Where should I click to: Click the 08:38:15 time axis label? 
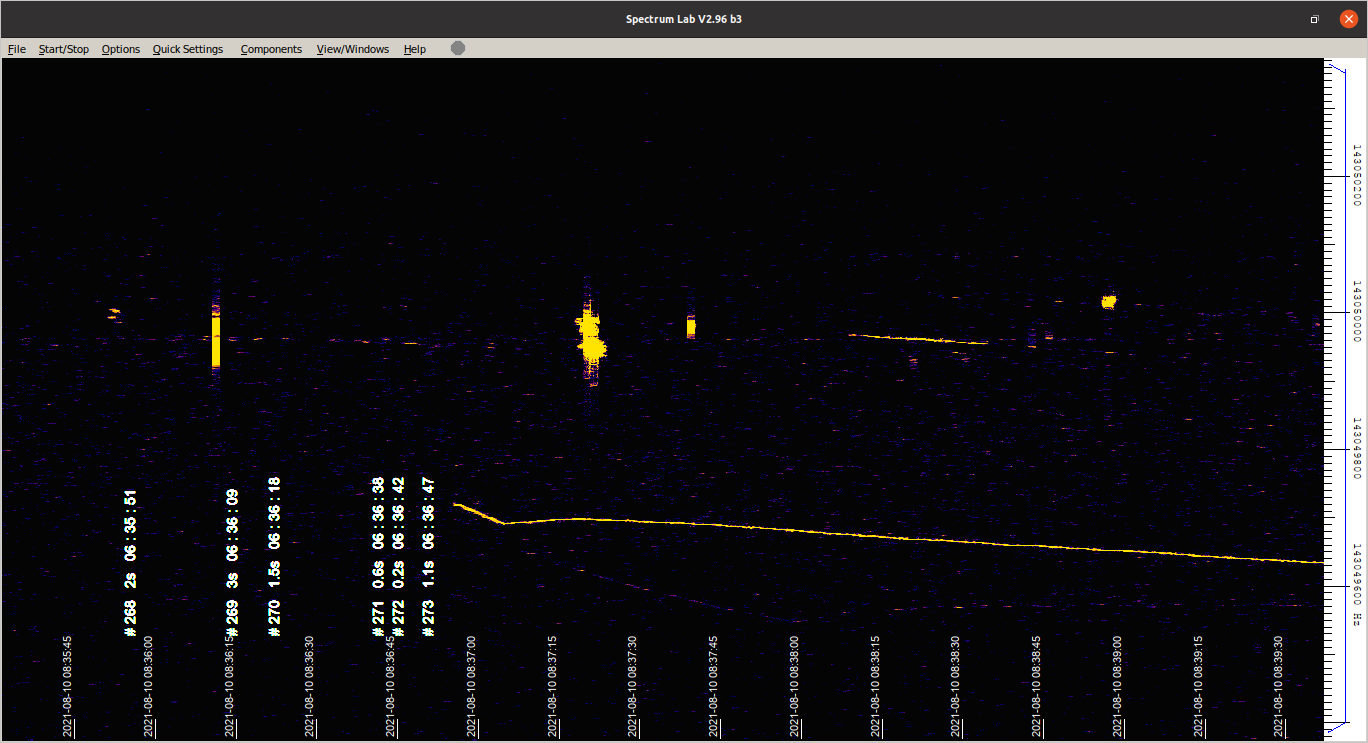pos(875,686)
